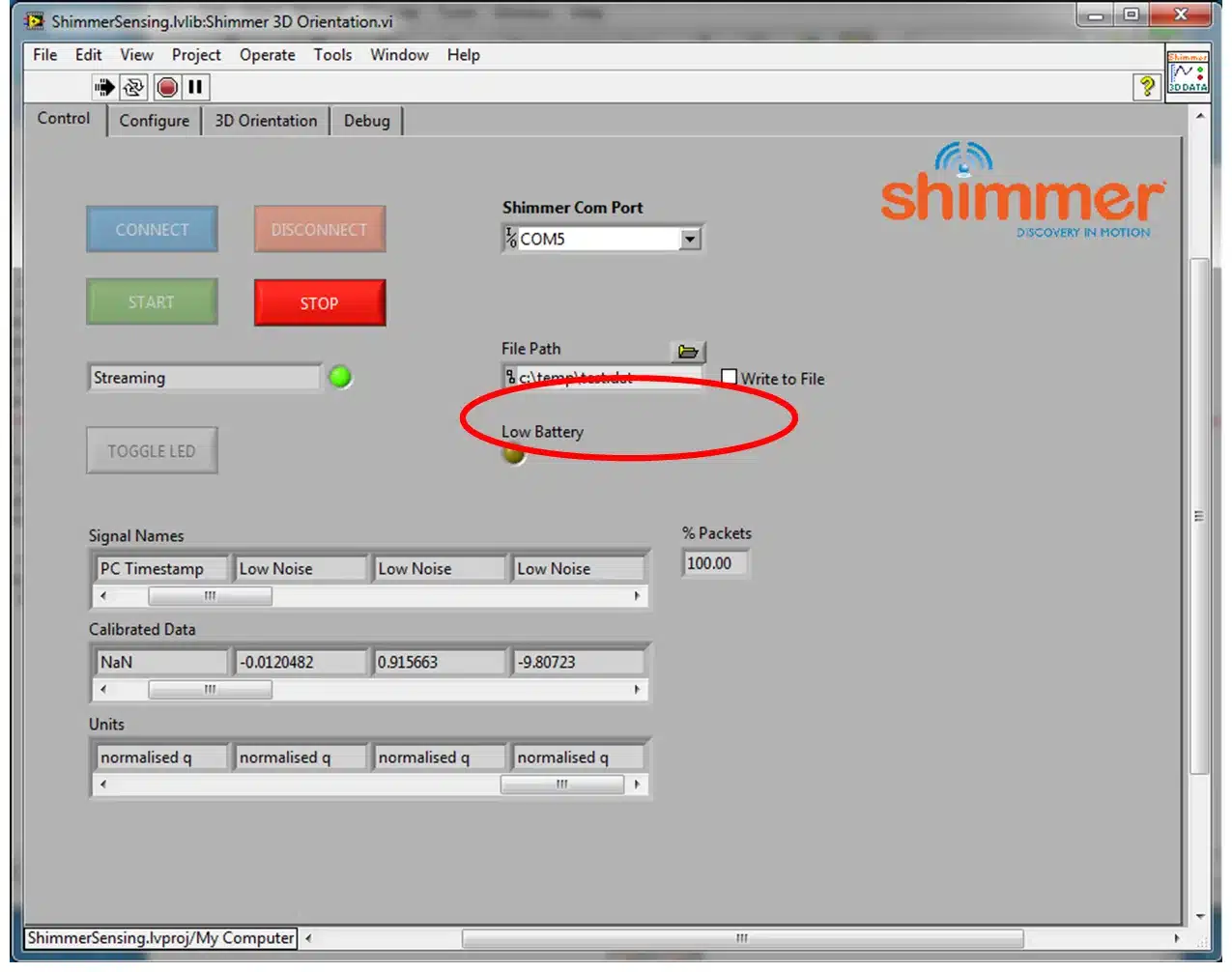Image resolution: width=1232 pixels, height=972 pixels.
Task: Click the window vertical scrollbar thumb
Action: point(1199,516)
